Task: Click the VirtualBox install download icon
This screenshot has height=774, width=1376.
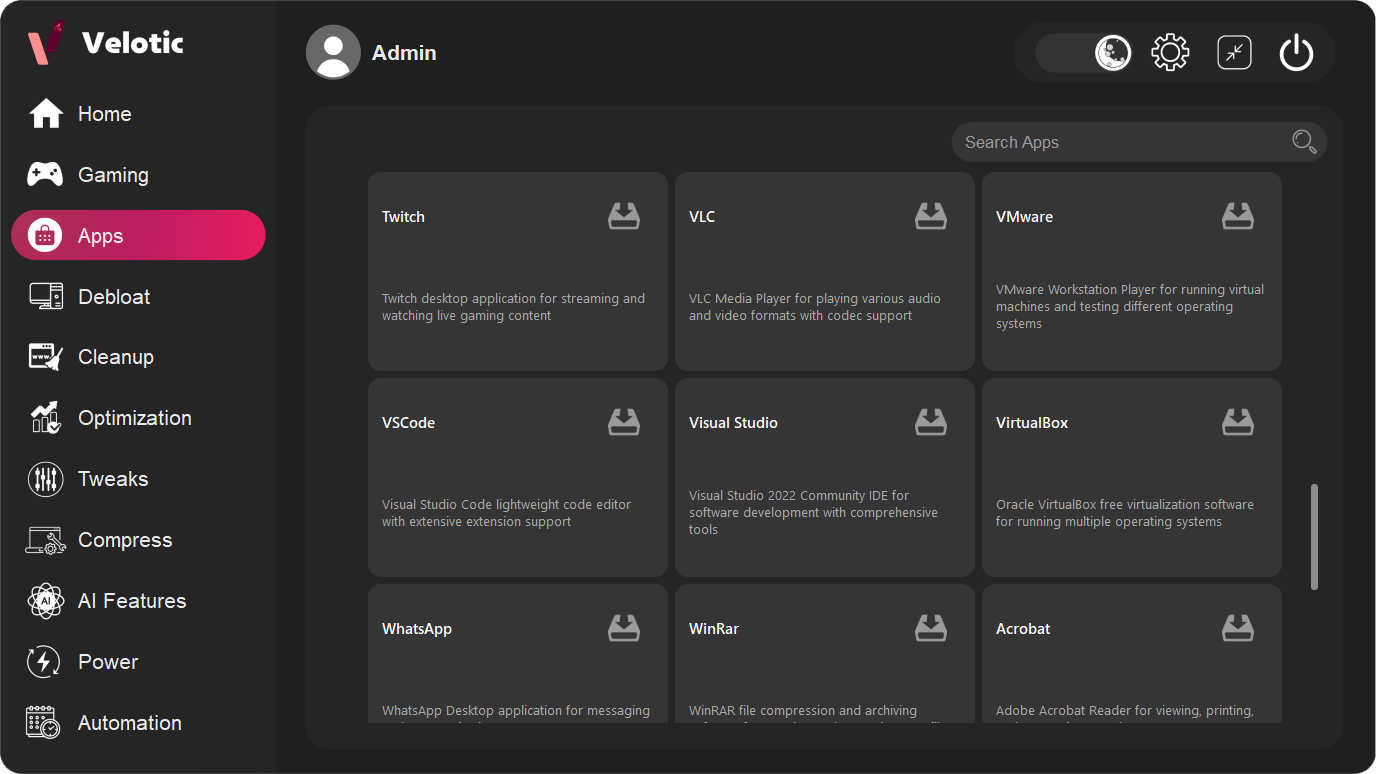Action: pos(1238,422)
